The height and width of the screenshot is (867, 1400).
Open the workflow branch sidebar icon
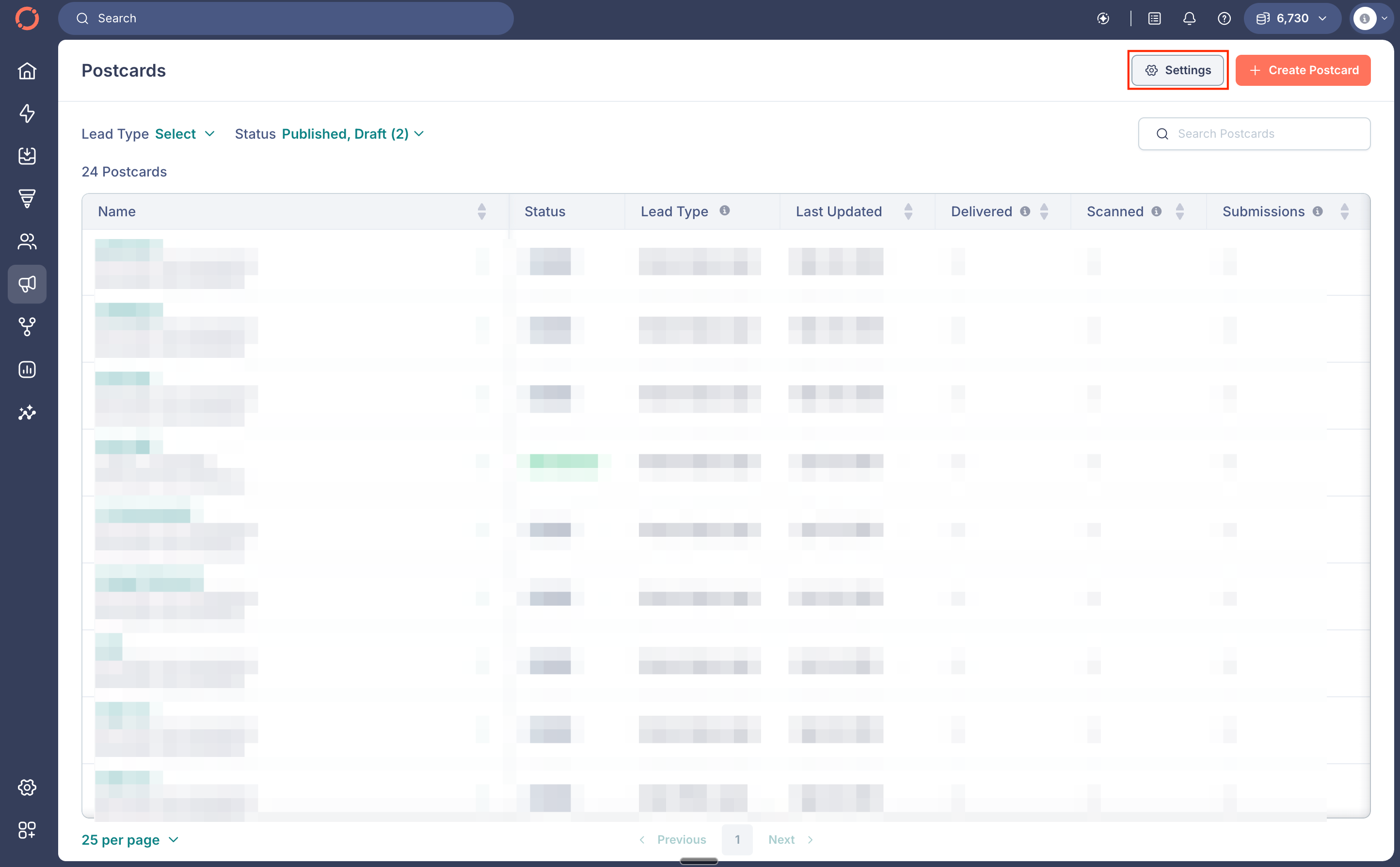click(x=27, y=327)
